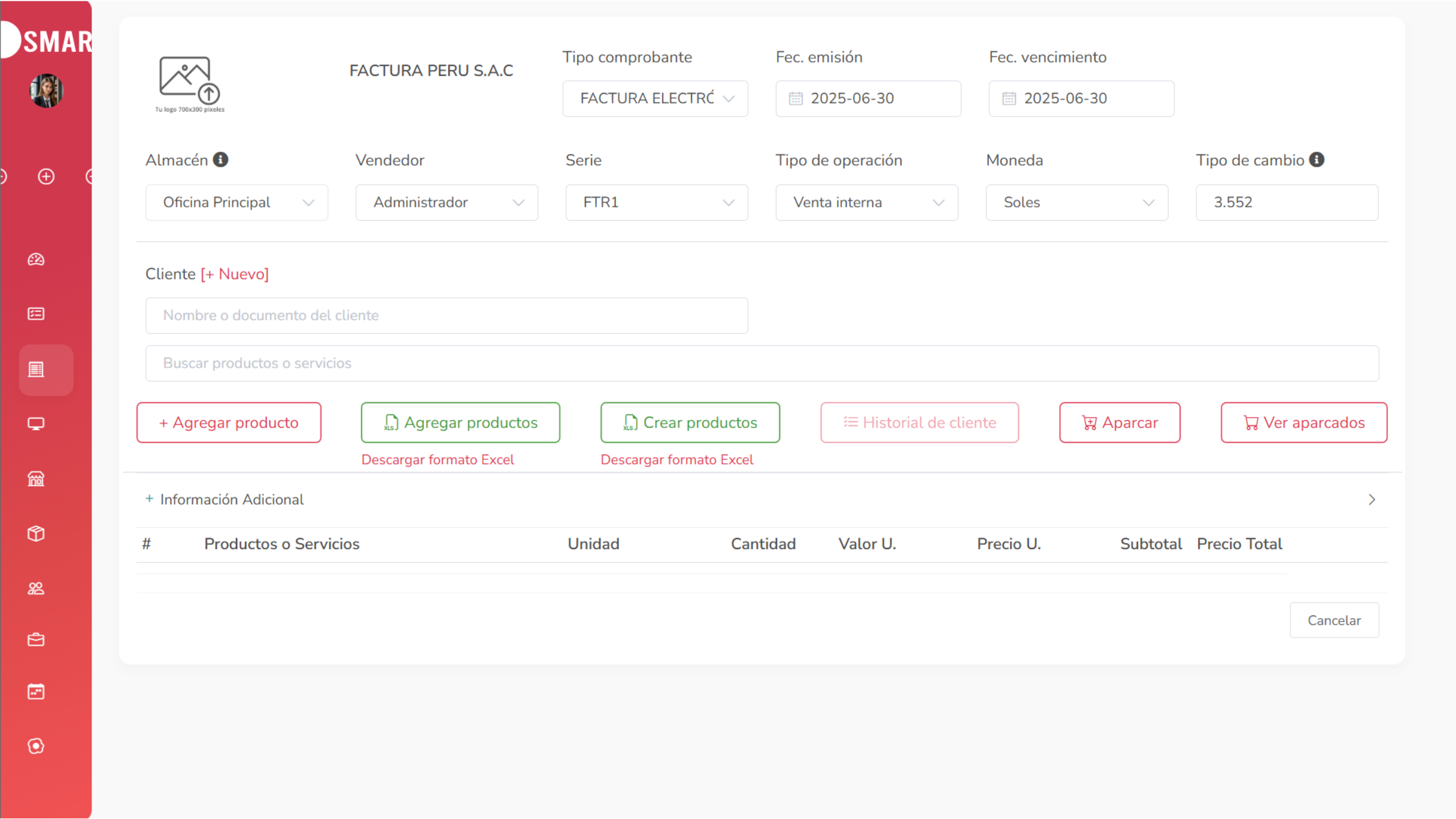Click the [+ Nuevo] client link
The width and height of the screenshot is (1456, 819).
click(x=235, y=274)
